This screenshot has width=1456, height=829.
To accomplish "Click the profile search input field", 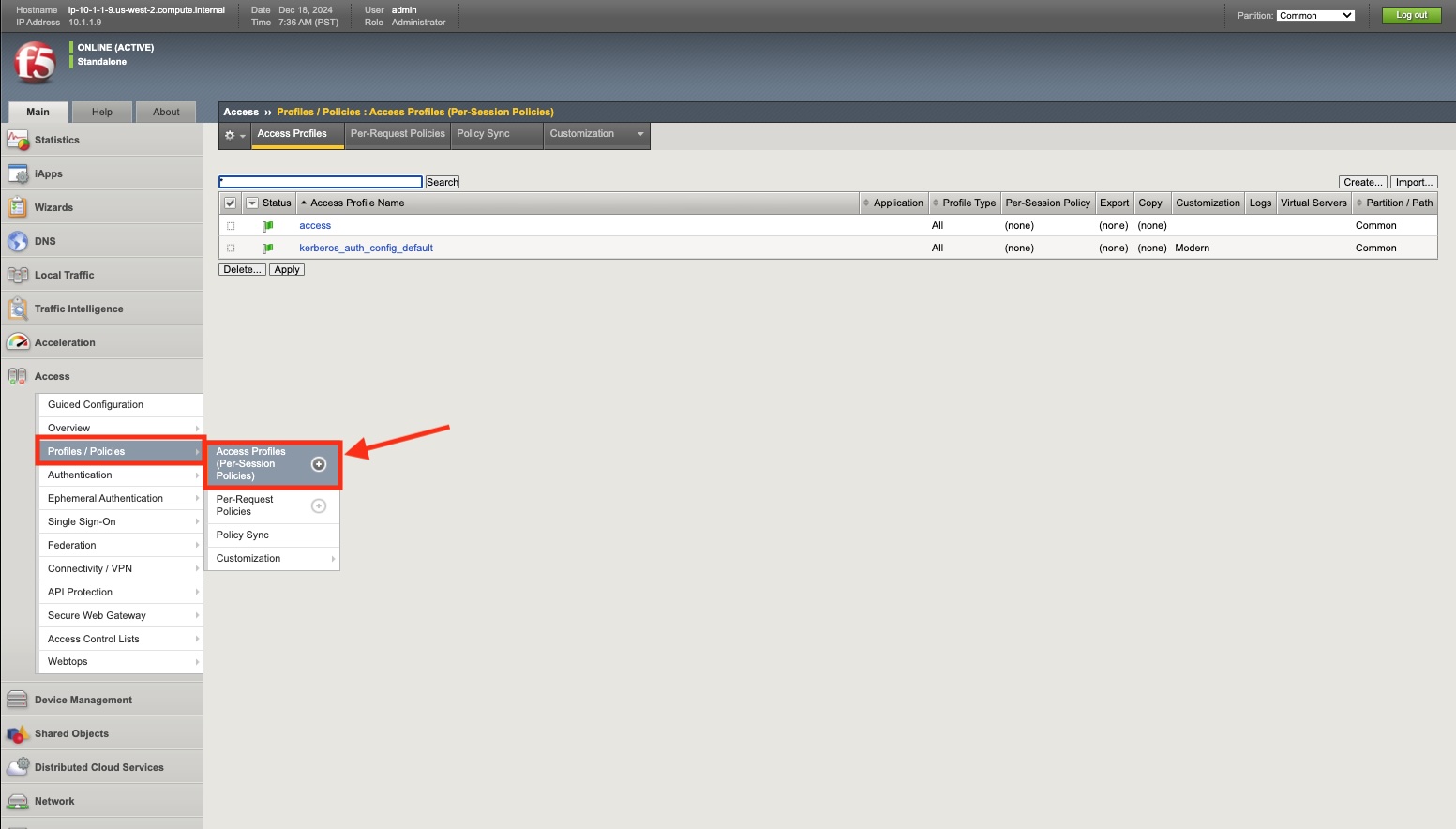I will pyautogui.click(x=321, y=182).
